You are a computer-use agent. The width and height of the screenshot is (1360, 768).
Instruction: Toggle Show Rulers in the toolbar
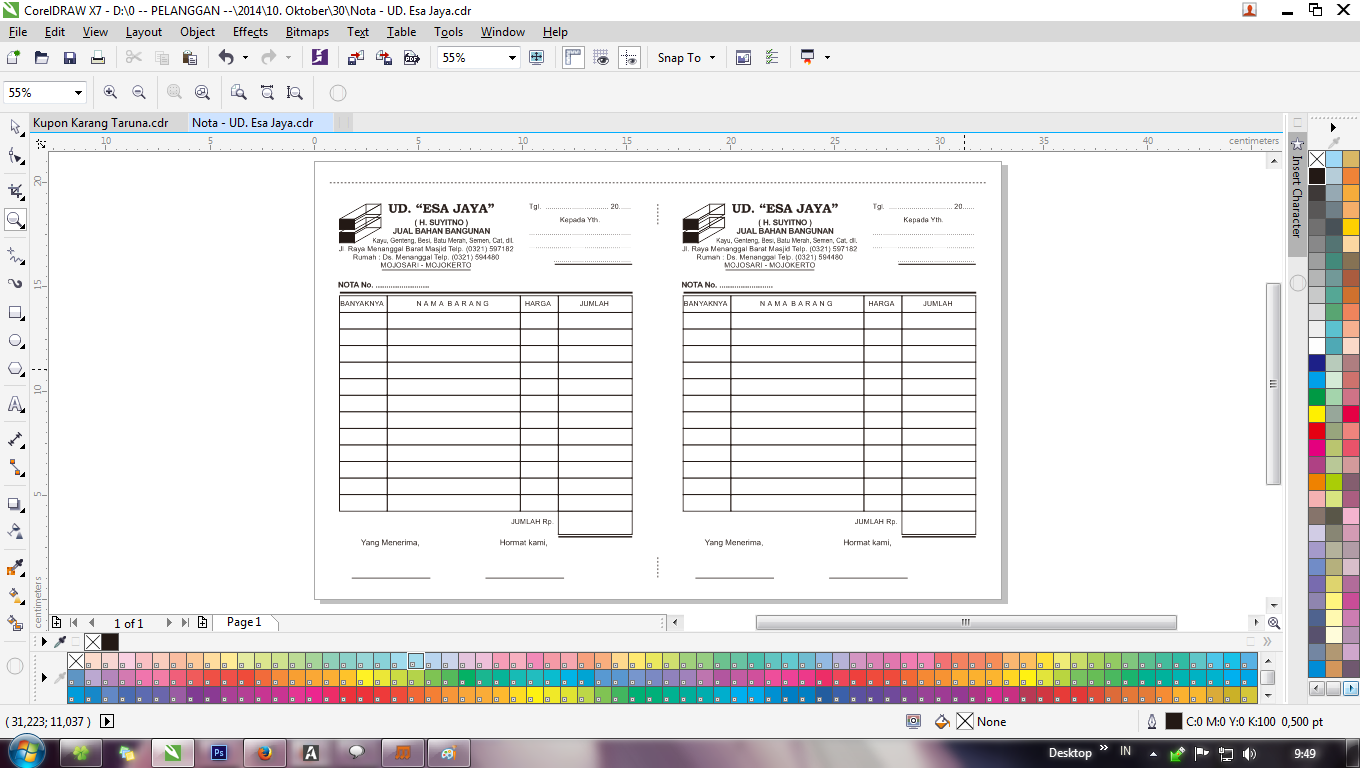click(573, 58)
